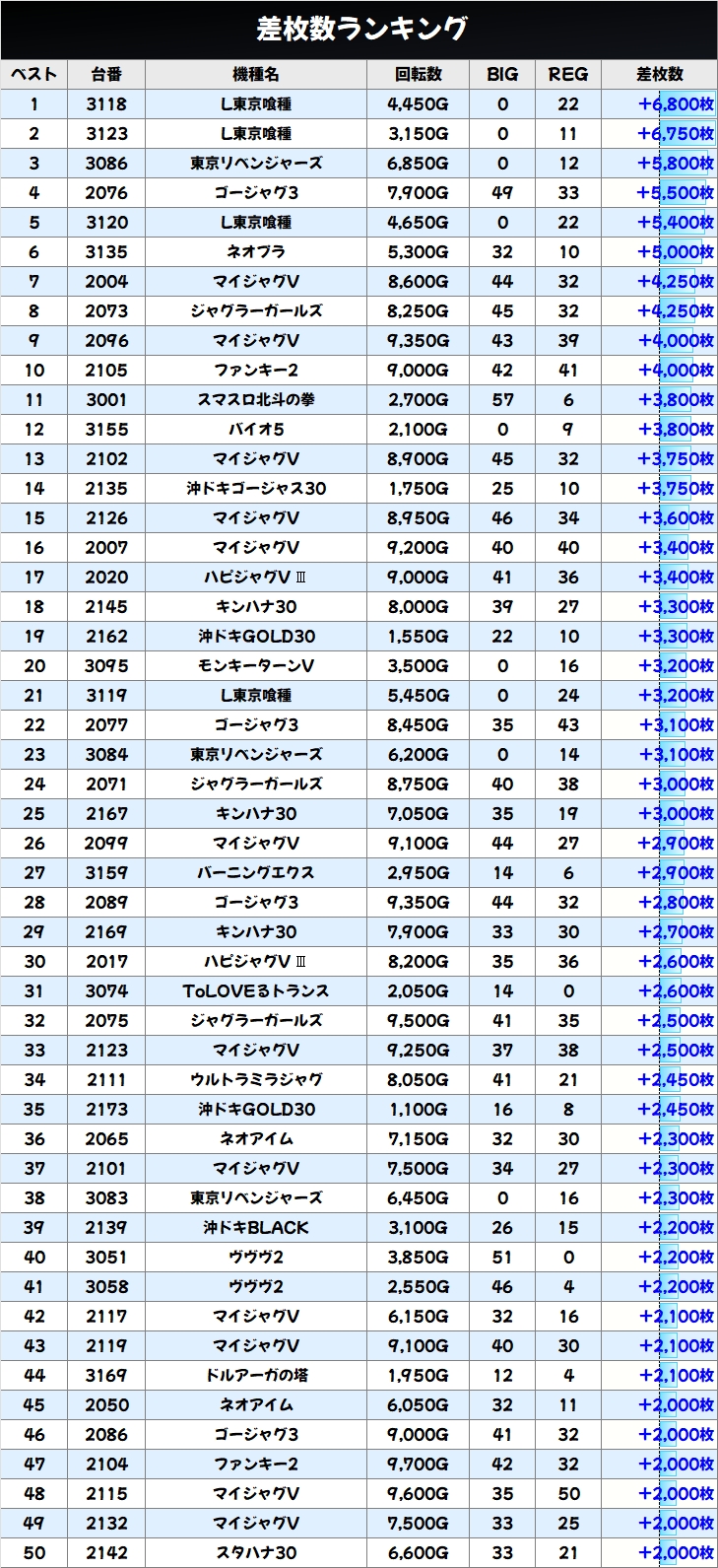The width and height of the screenshot is (718, 1568).
Task: Select the モンキーターンV machine name
Action: (256, 666)
